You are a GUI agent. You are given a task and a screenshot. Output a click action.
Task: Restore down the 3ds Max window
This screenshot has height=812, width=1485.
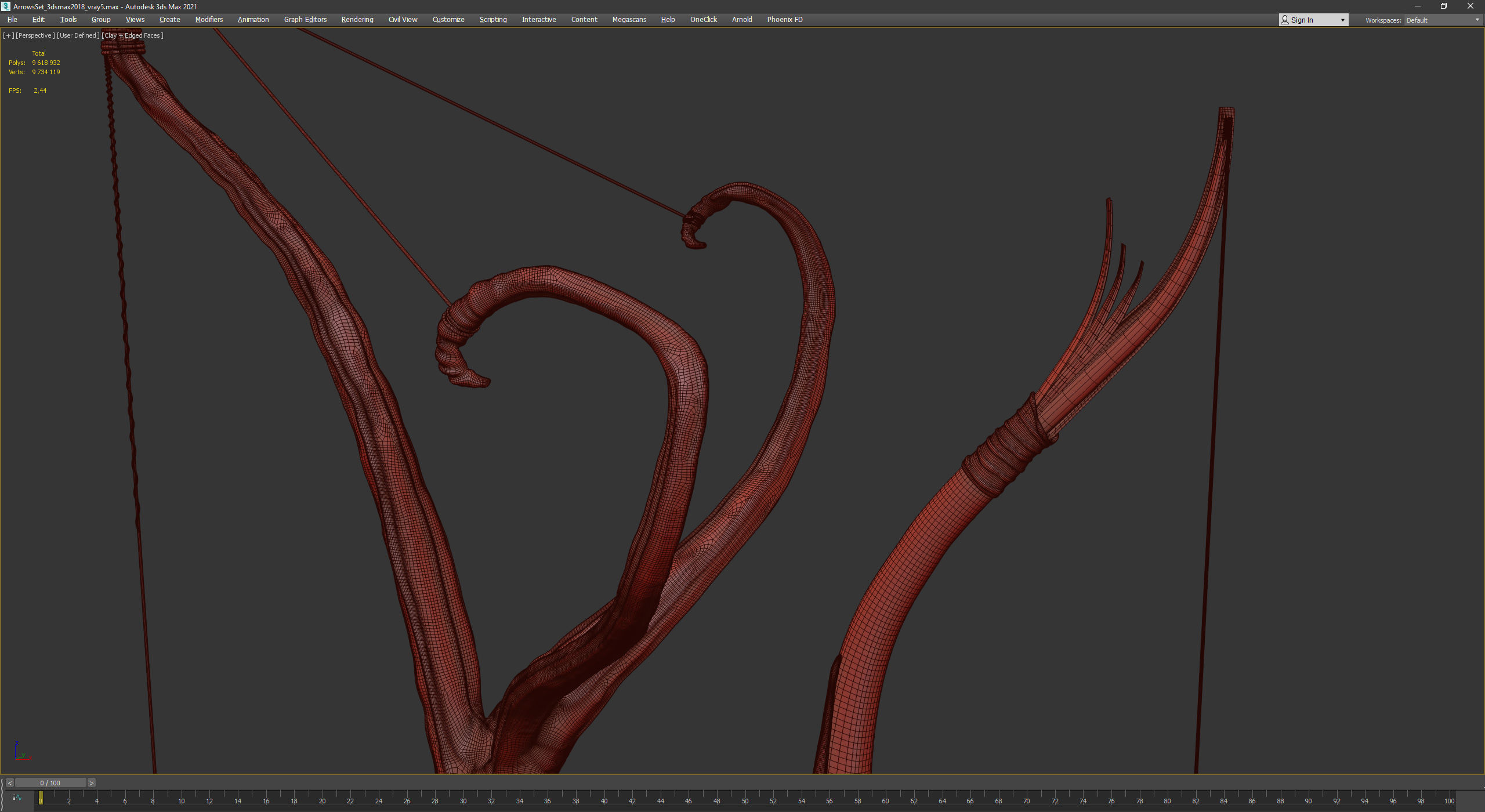click(1444, 6)
